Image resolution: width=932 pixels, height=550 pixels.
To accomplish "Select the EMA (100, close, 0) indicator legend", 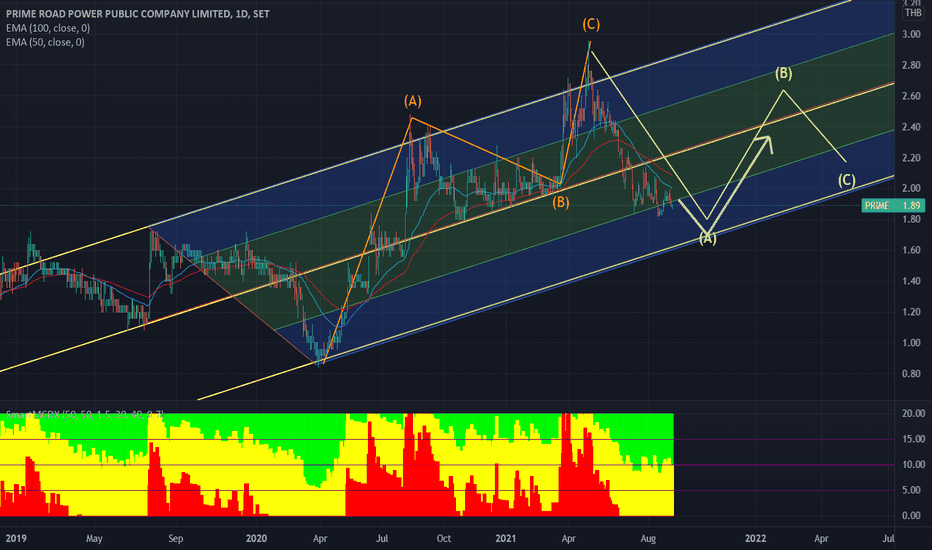I will click(48, 28).
